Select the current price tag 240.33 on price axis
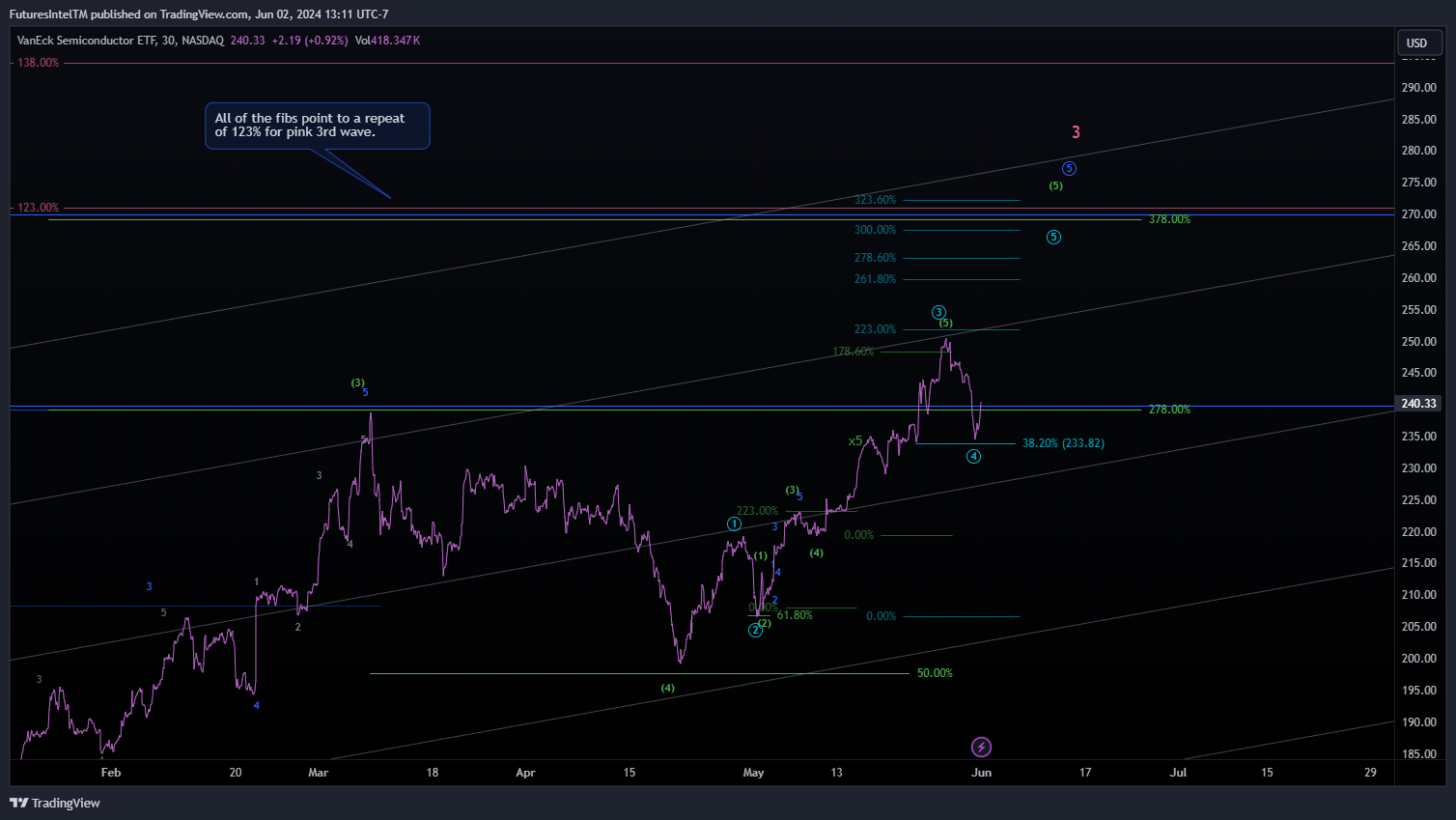Viewport: 1456px width, 820px height. pyautogui.click(x=1418, y=404)
